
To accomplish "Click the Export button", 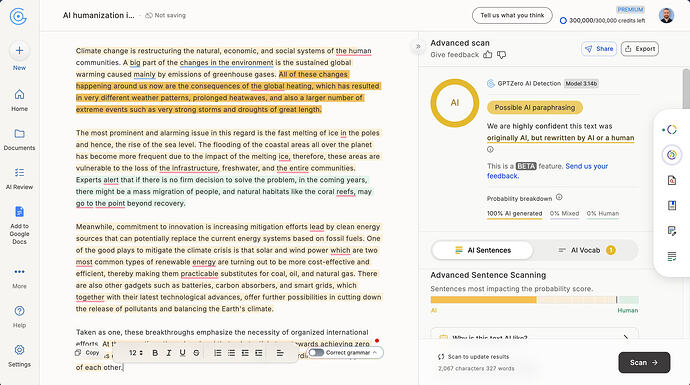I will click(x=640, y=49).
